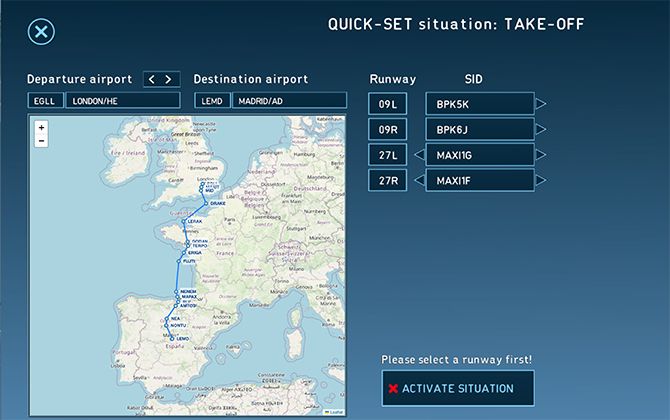
Task: Zoom in on the route map
Action: pyautogui.click(x=41, y=127)
